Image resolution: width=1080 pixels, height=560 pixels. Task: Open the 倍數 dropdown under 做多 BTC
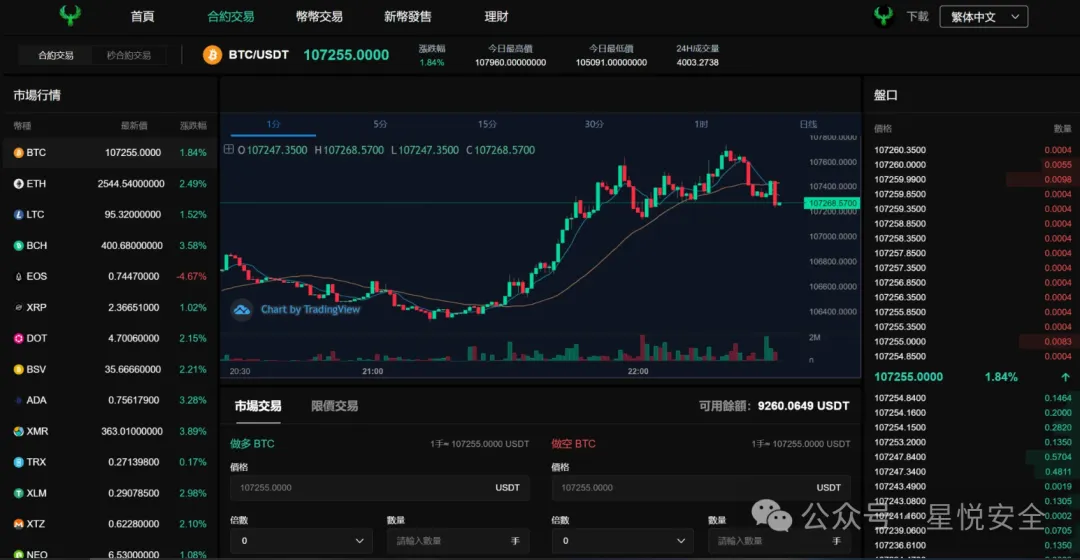click(x=301, y=541)
